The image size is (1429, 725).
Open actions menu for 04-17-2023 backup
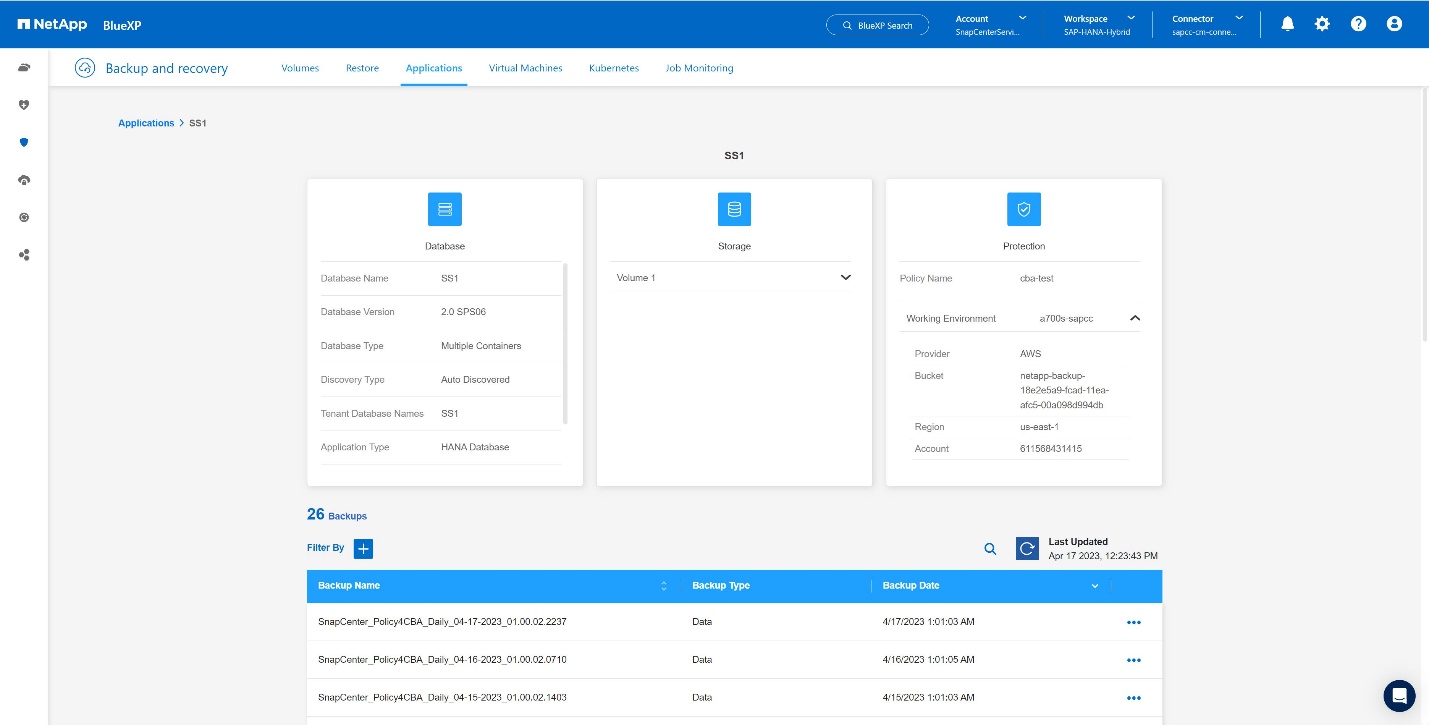(1133, 622)
